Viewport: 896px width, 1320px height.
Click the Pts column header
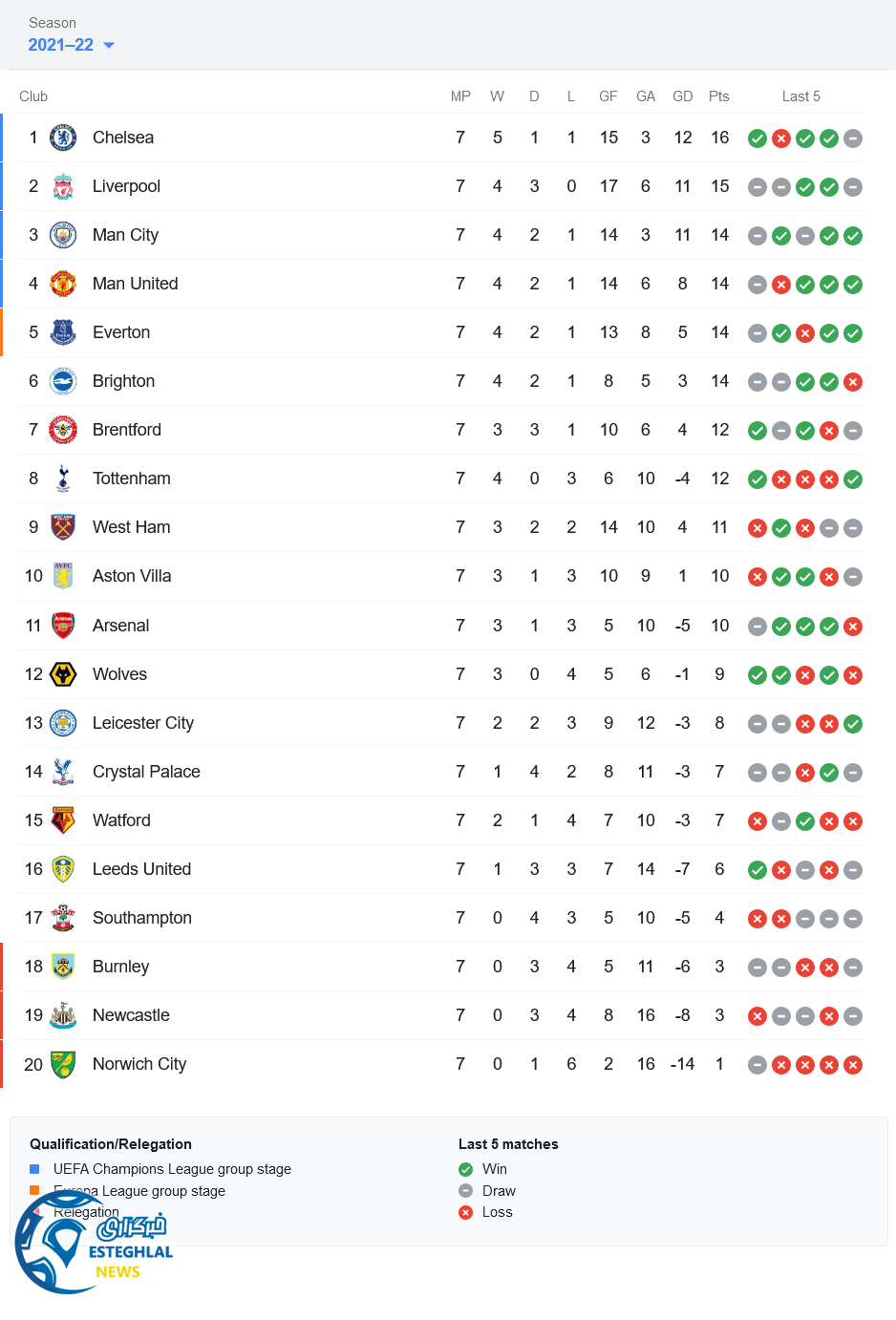pyautogui.click(x=719, y=96)
